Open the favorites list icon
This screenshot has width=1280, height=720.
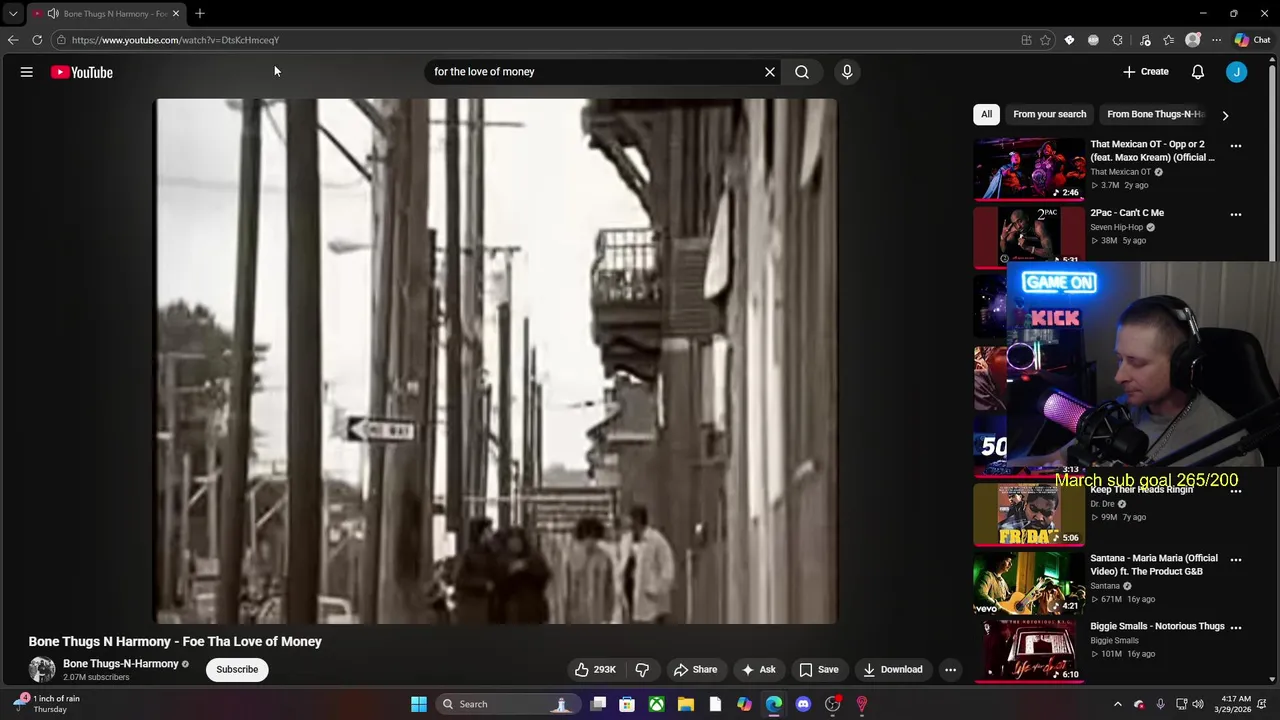click(x=1168, y=40)
